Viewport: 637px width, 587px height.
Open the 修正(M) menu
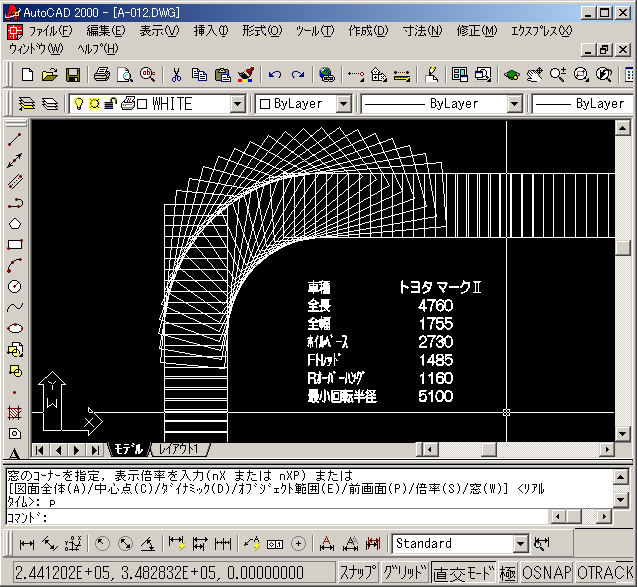click(477, 31)
